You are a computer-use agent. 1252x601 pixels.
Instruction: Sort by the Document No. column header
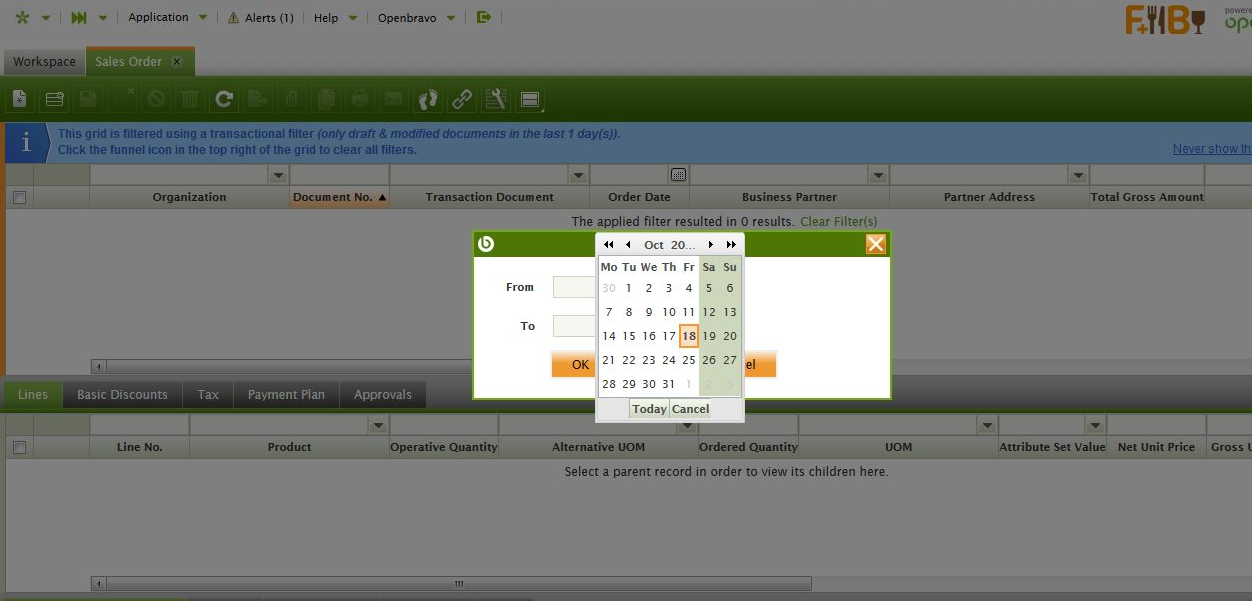point(339,198)
